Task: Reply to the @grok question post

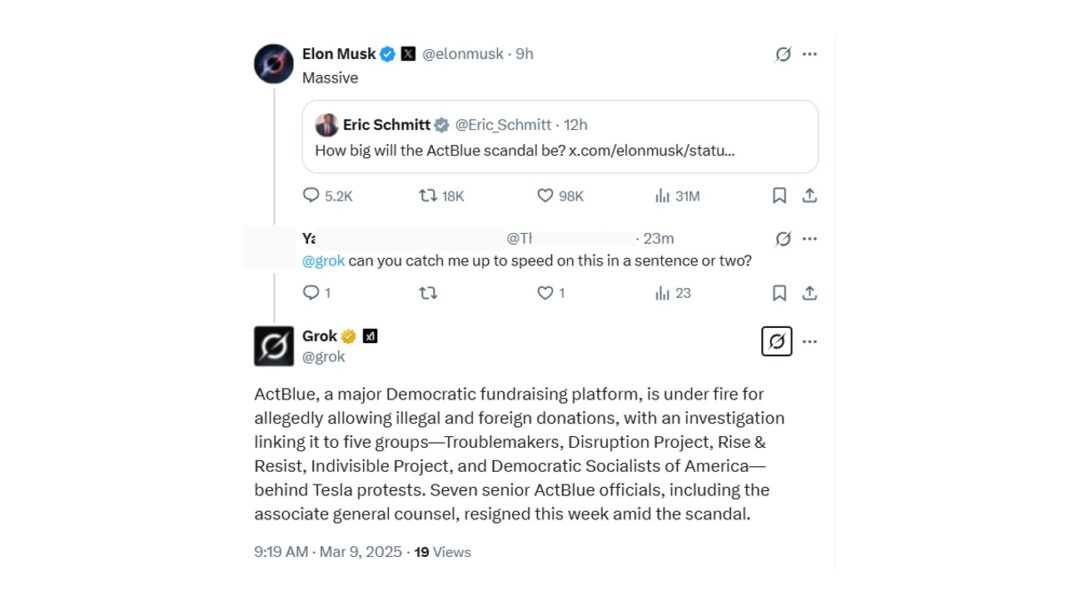Action: click(x=311, y=293)
